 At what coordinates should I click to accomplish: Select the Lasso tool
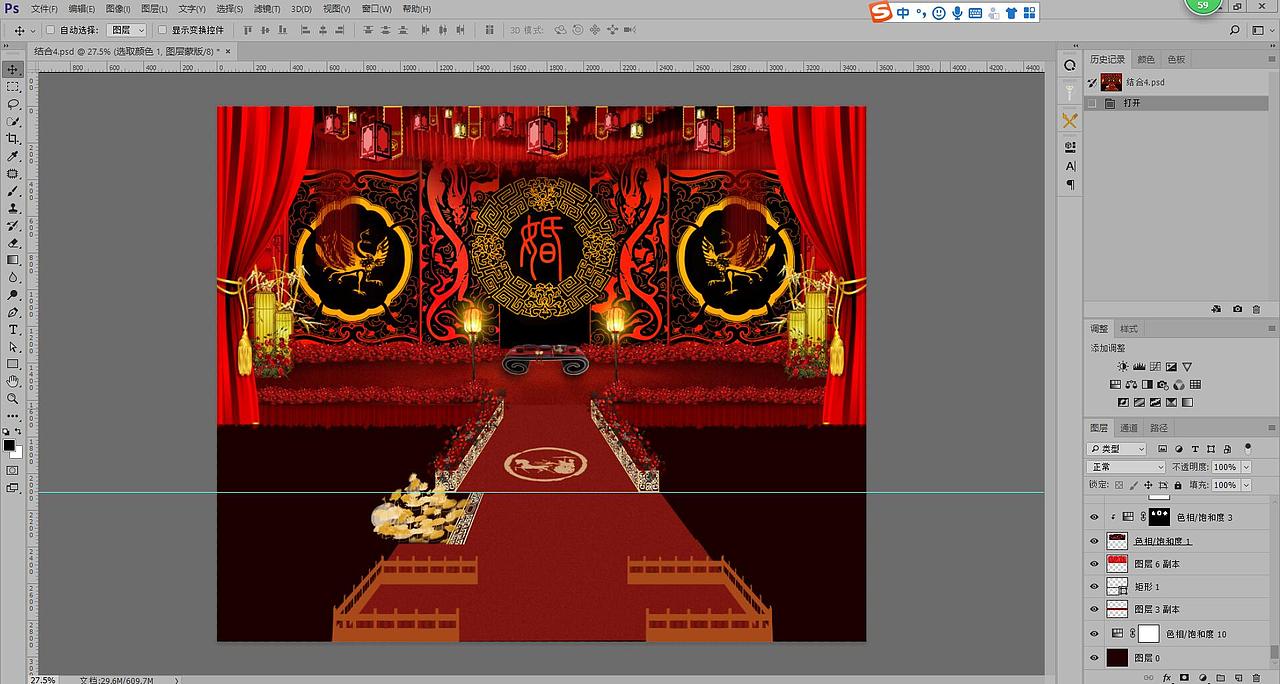click(x=13, y=104)
